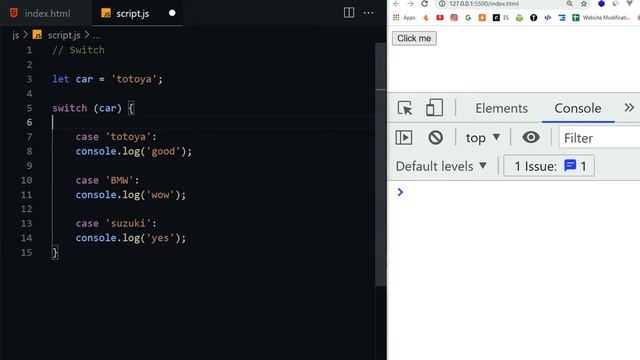Image resolution: width=640 pixels, height=360 pixels.
Task: Open the top JavaScript context dropdown
Action: 483,138
